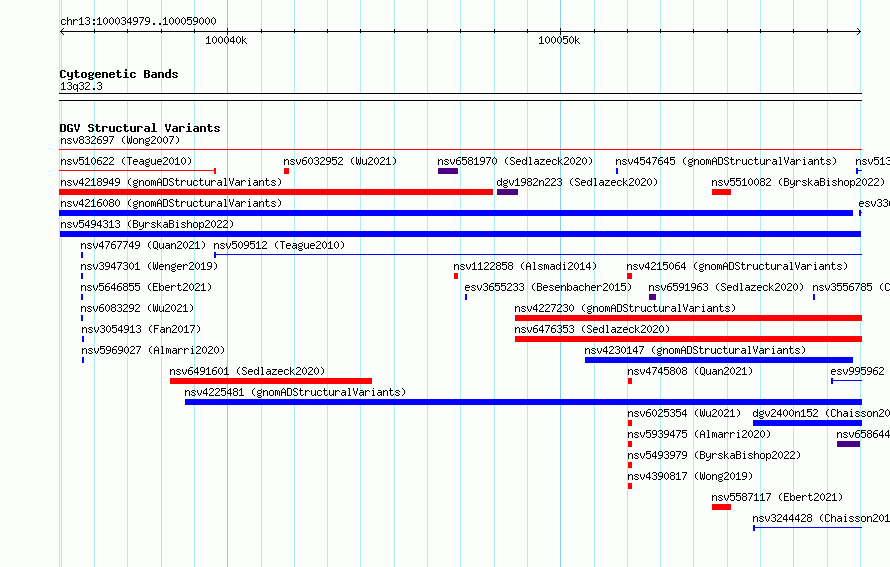The width and height of the screenshot is (890, 567).
Task: Click the red nsv5510082 variant block
Action: 721,192
